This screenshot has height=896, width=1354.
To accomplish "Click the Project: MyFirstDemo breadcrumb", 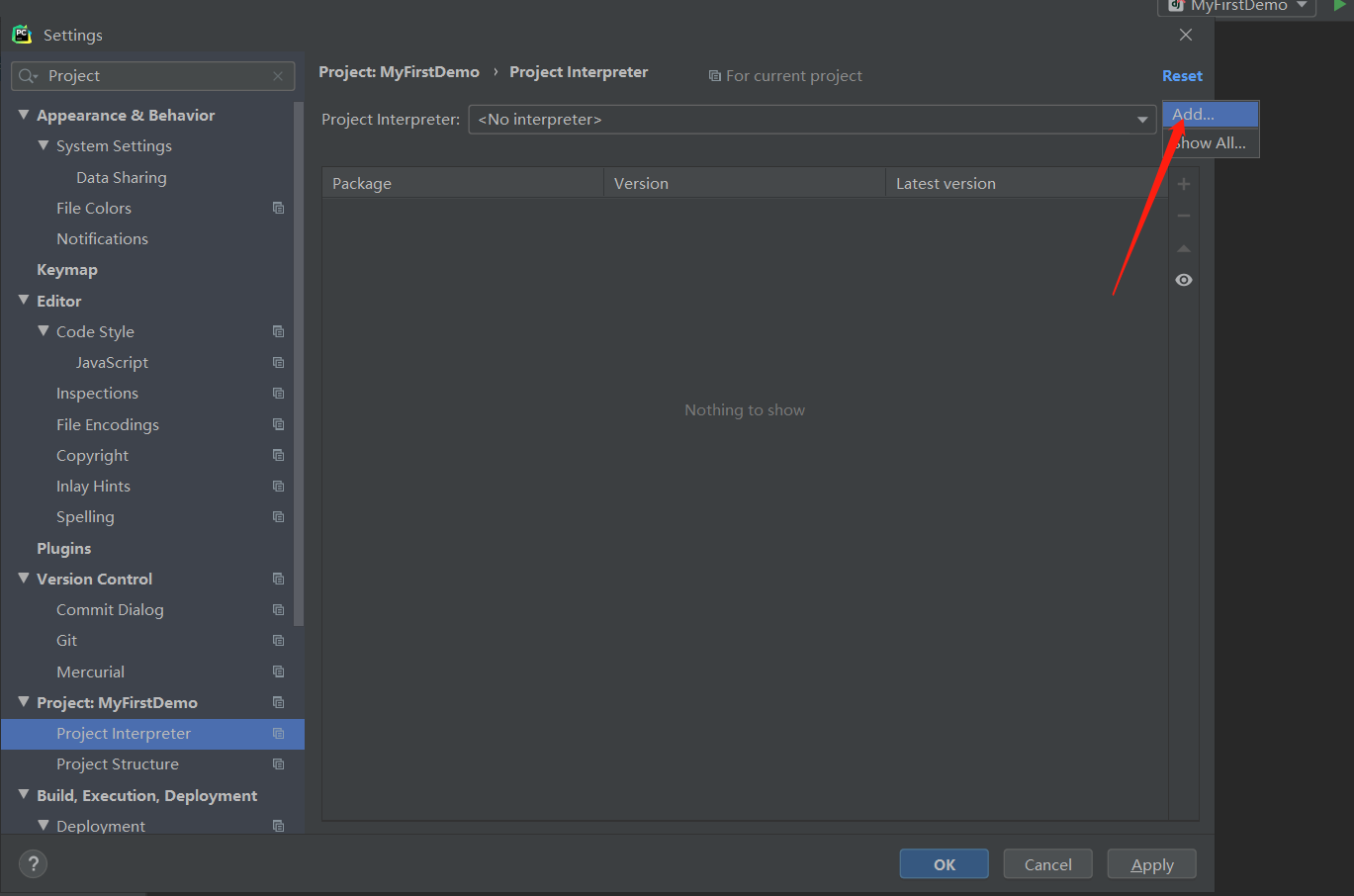I will 399,72.
